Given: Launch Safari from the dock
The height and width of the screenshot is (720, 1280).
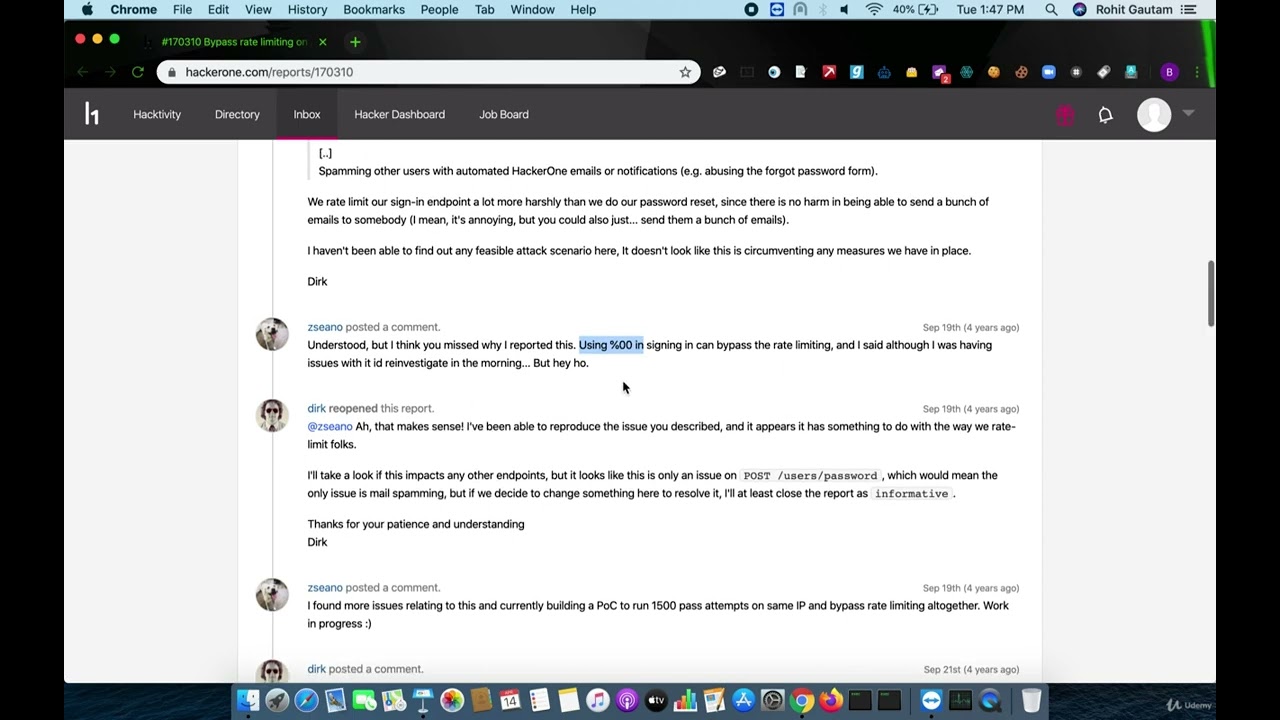Looking at the screenshot, I should pyautogui.click(x=306, y=701).
